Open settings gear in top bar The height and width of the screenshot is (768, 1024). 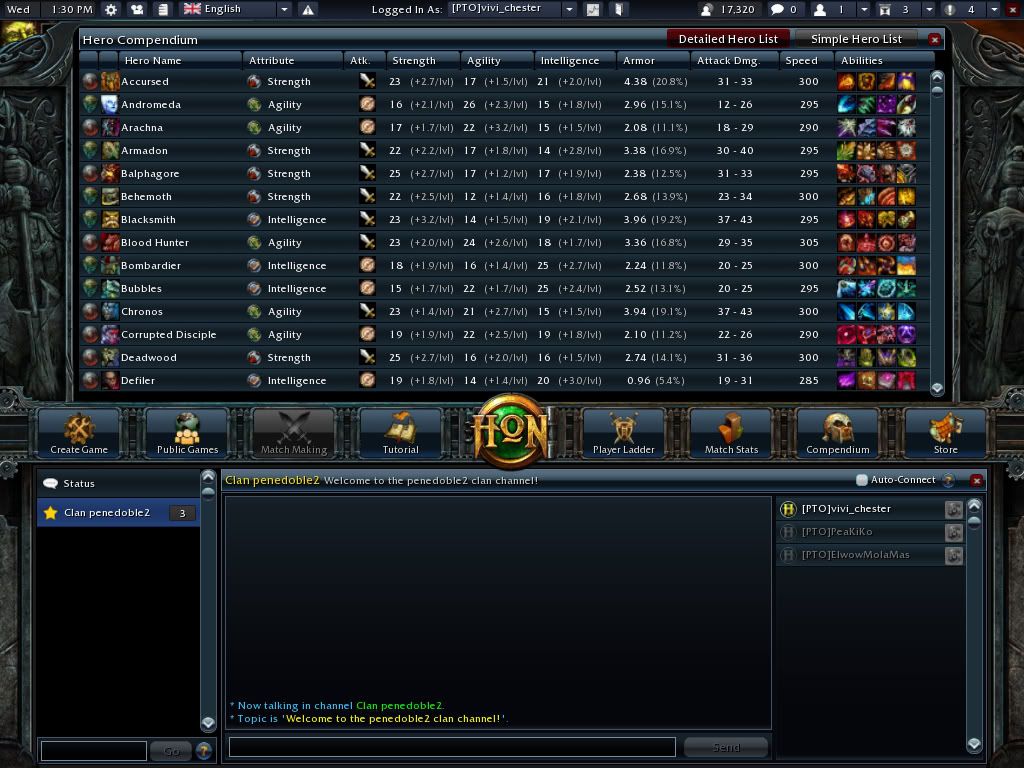click(x=111, y=9)
